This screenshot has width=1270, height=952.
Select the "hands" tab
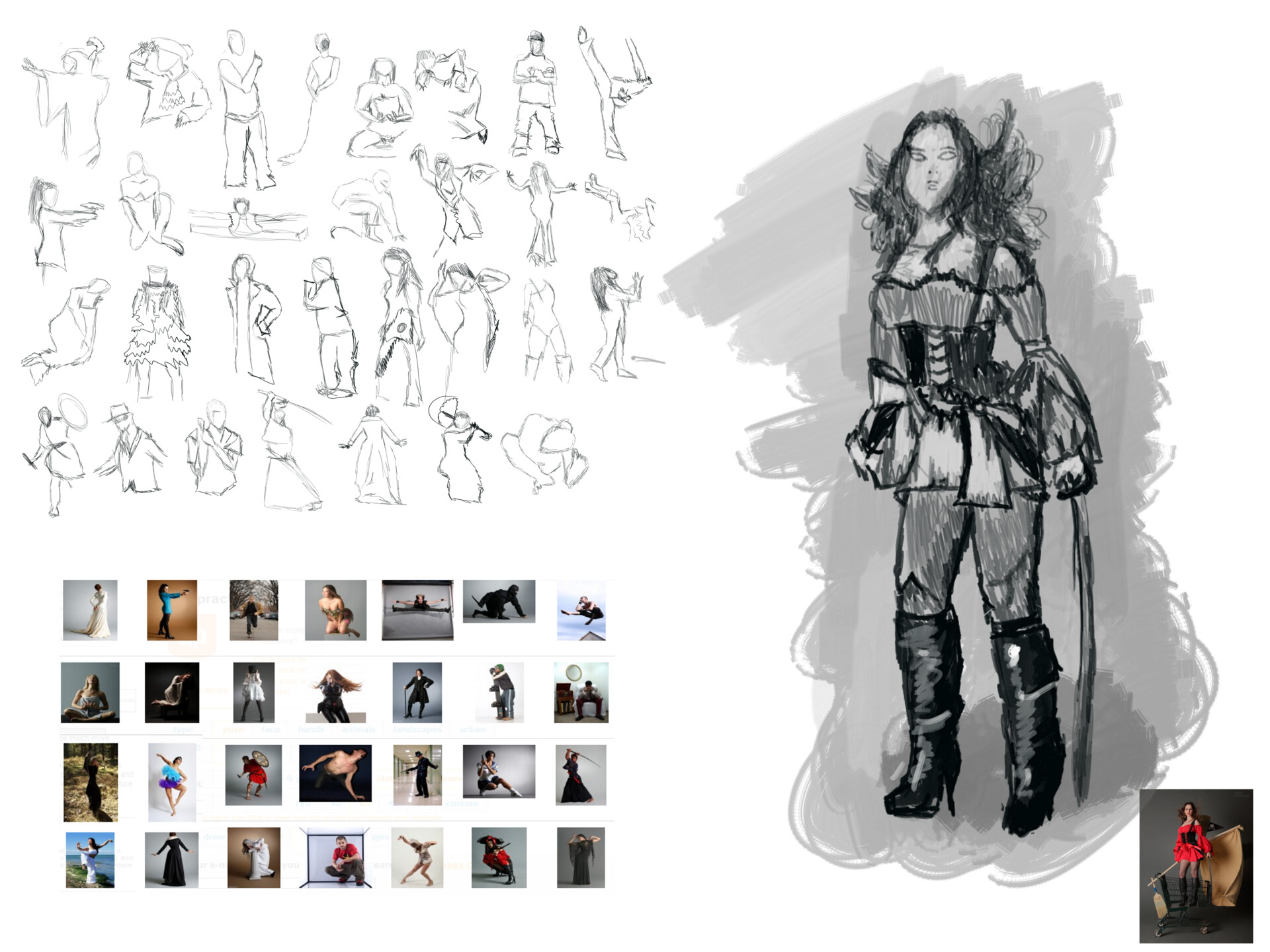pos(311,729)
